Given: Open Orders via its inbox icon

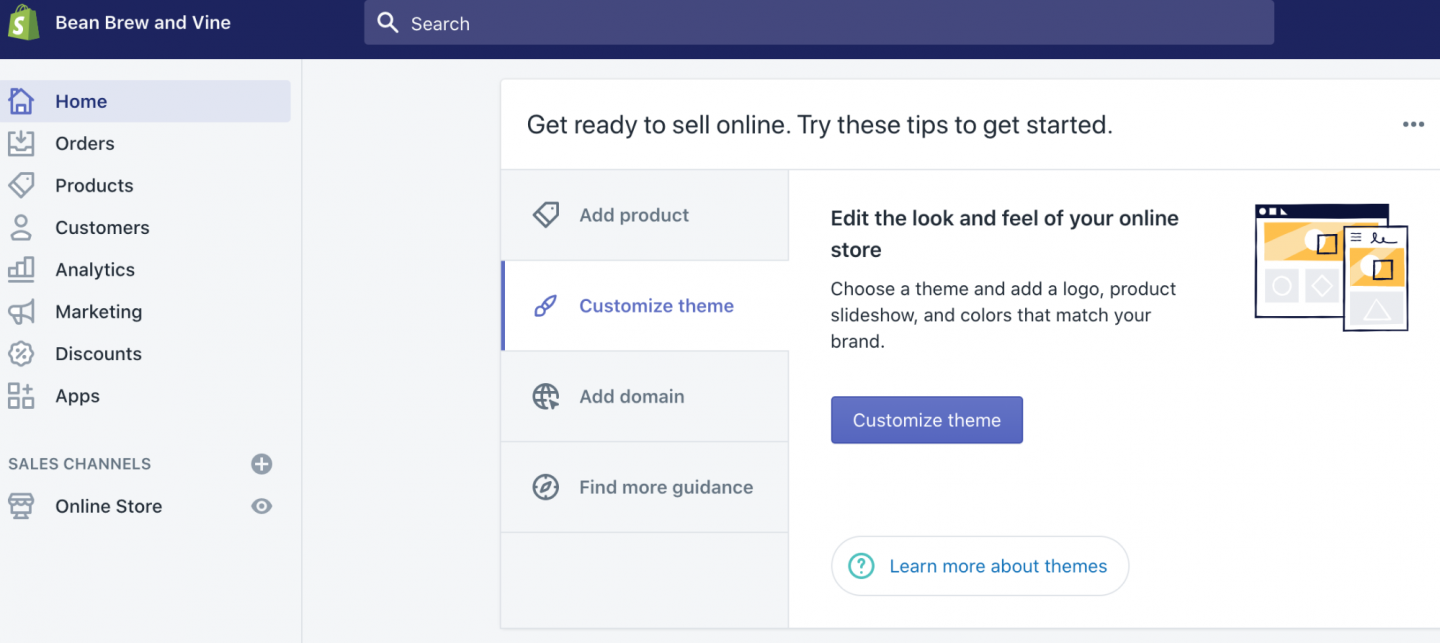Looking at the screenshot, I should coord(21,143).
